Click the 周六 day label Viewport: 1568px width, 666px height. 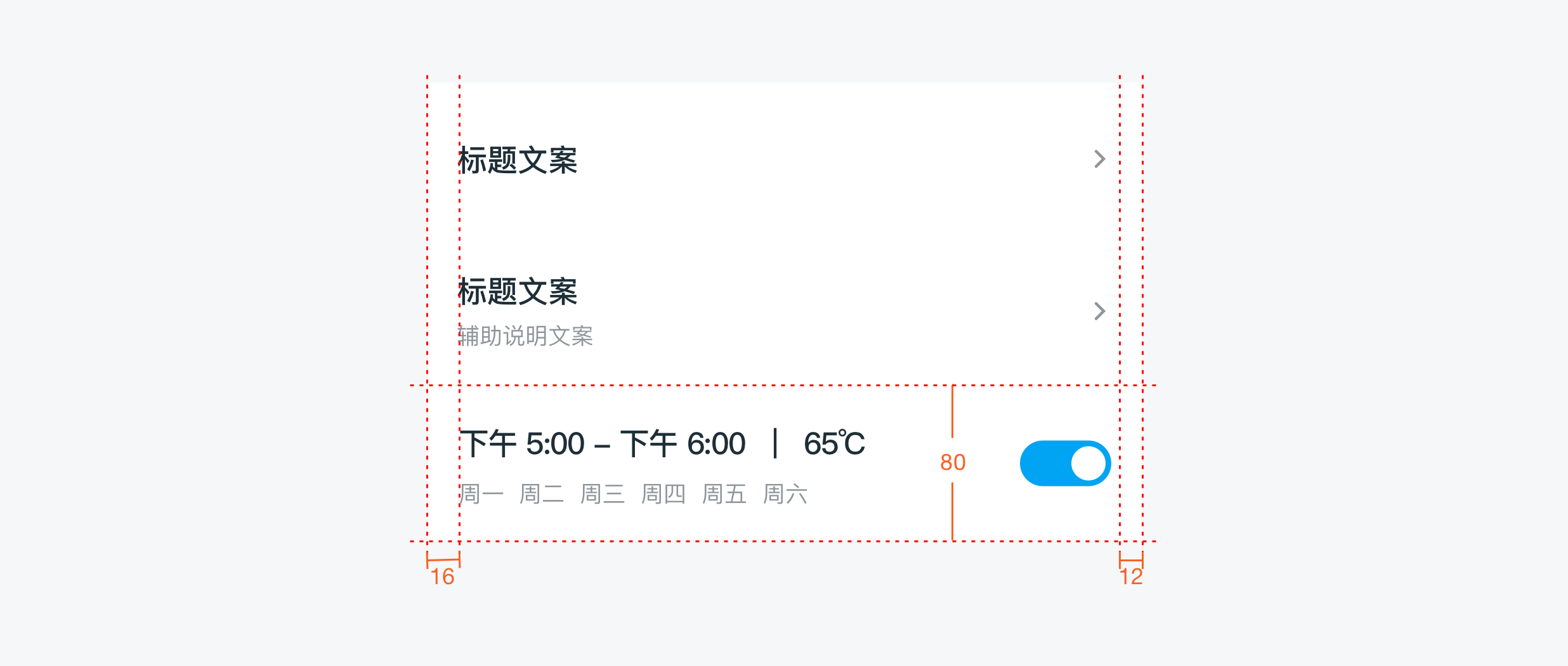tap(785, 493)
